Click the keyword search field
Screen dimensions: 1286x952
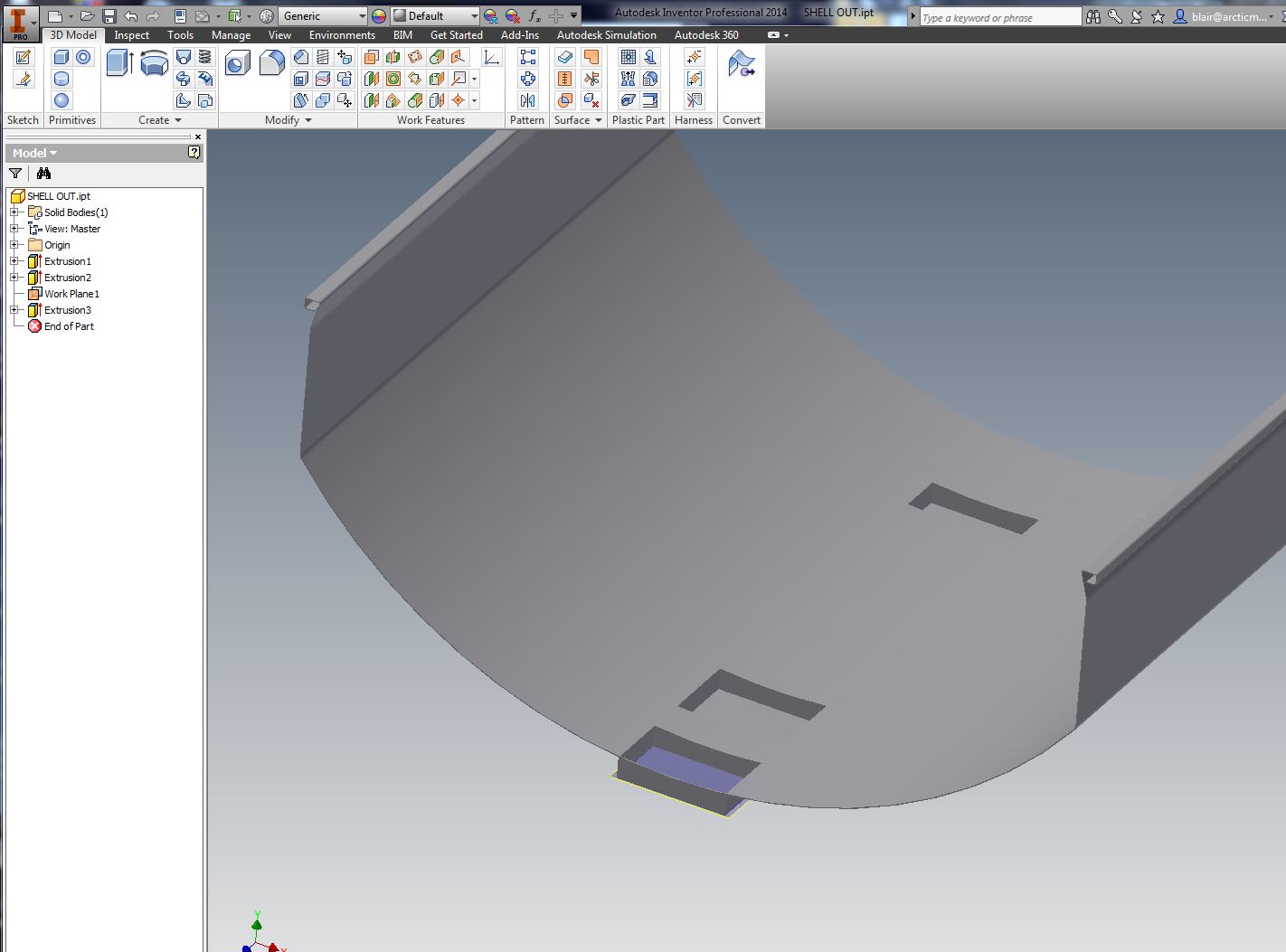[x=1000, y=17]
